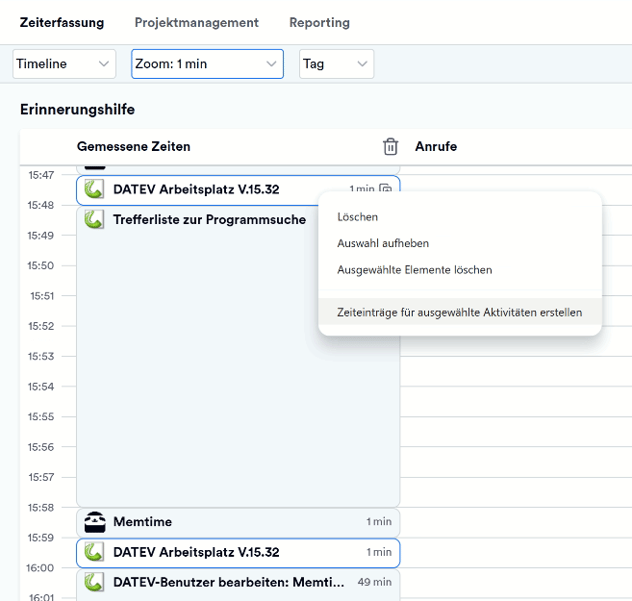Open the Reporting tab
The height and width of the screenshot is (601, 632).
pos(319,22)
